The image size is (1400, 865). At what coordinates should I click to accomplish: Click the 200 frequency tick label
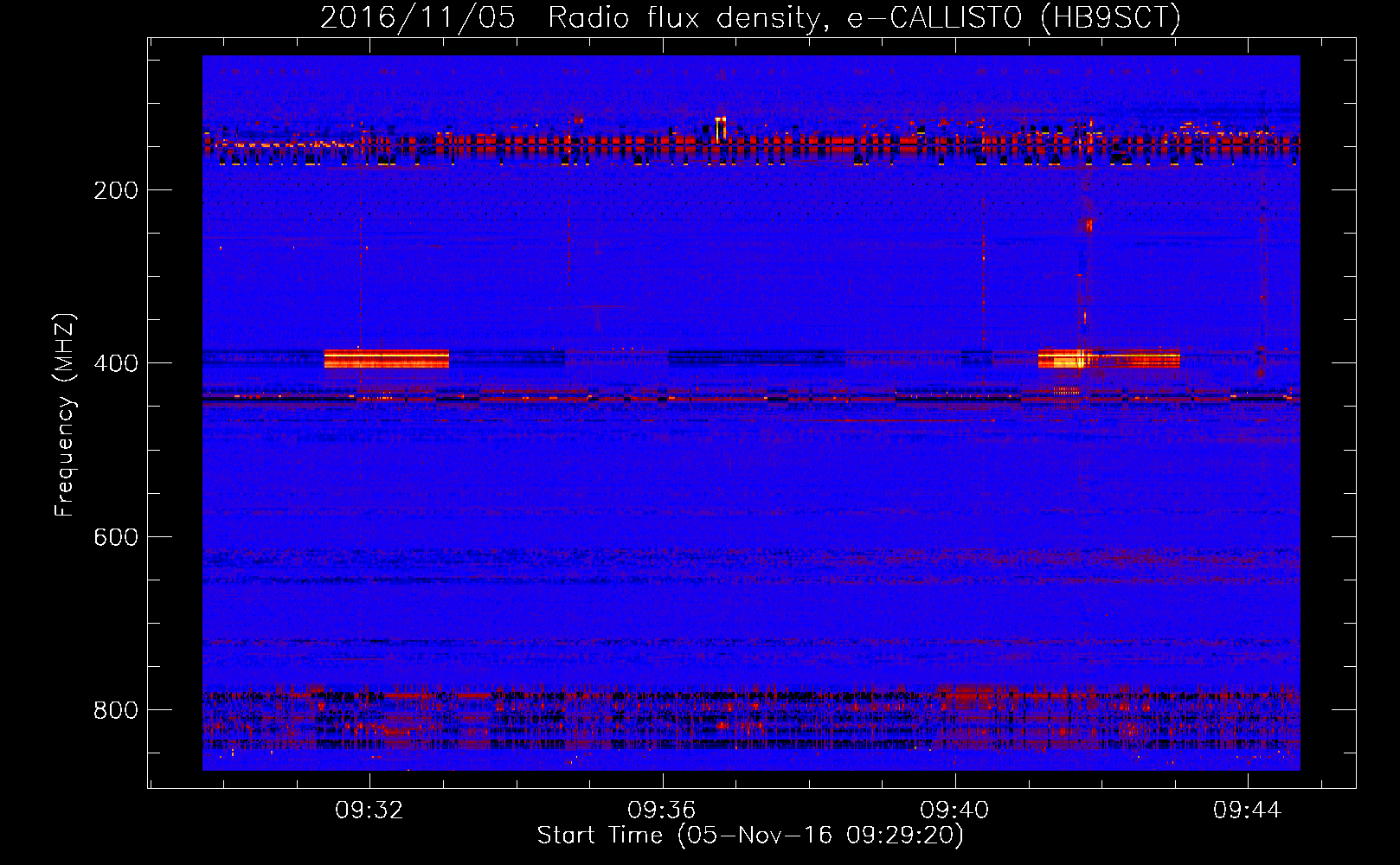coord(116,190)
